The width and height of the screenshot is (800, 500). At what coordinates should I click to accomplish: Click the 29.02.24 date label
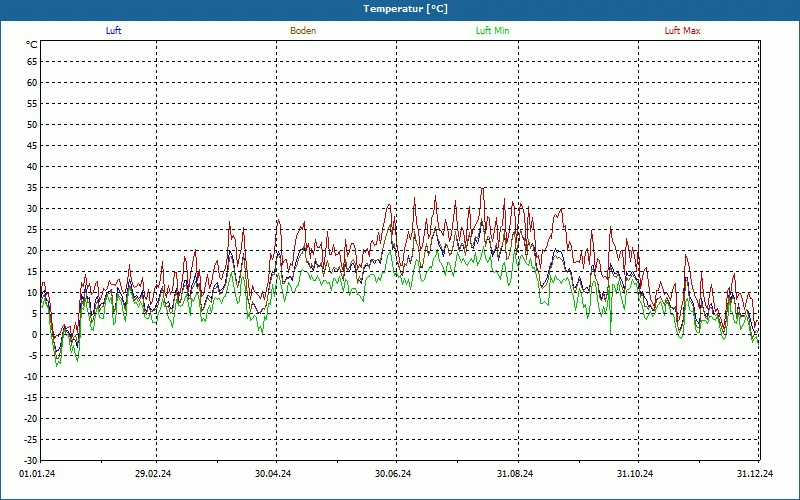(x=153, y=474)
